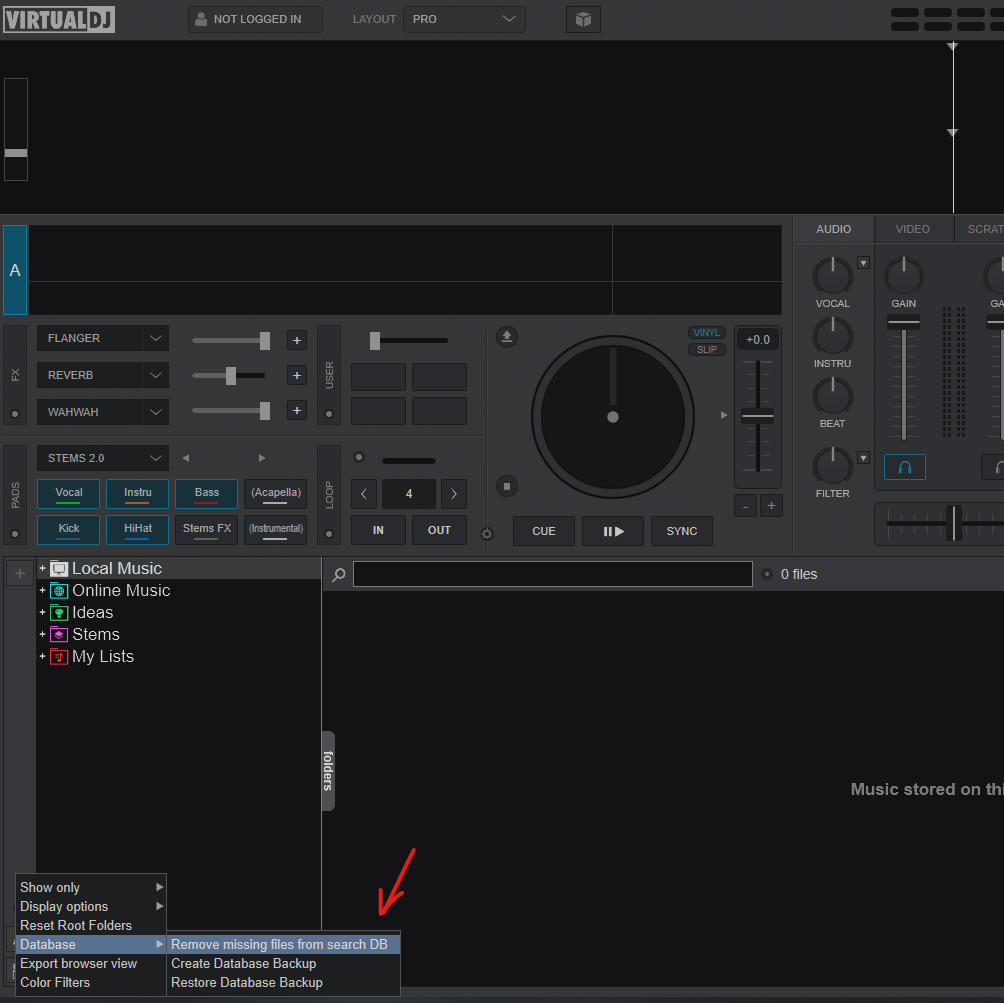This screenshot has height=1003, width=1004.
Task: Select Reset Root Folders
Action: tap(91, 926)
